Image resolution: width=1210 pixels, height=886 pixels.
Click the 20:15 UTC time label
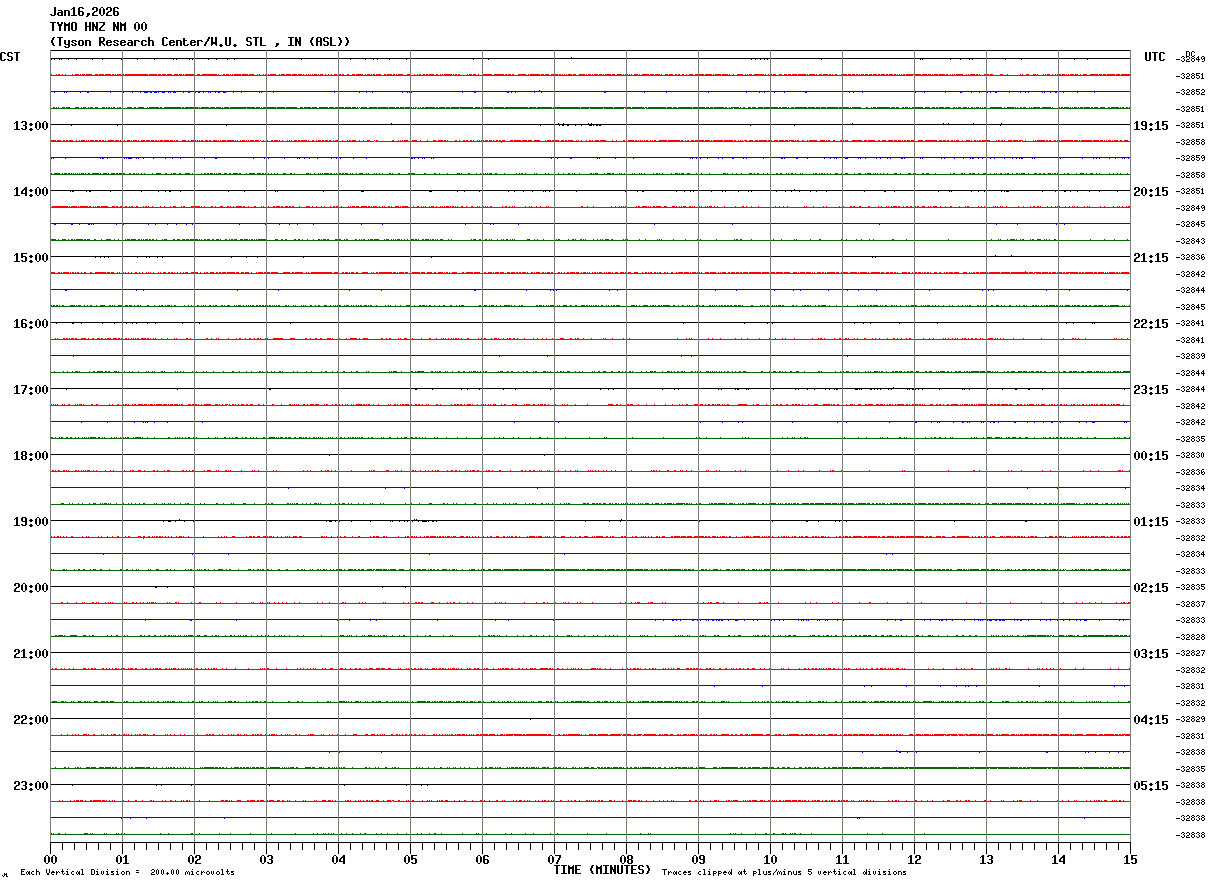coord(1151,192)
